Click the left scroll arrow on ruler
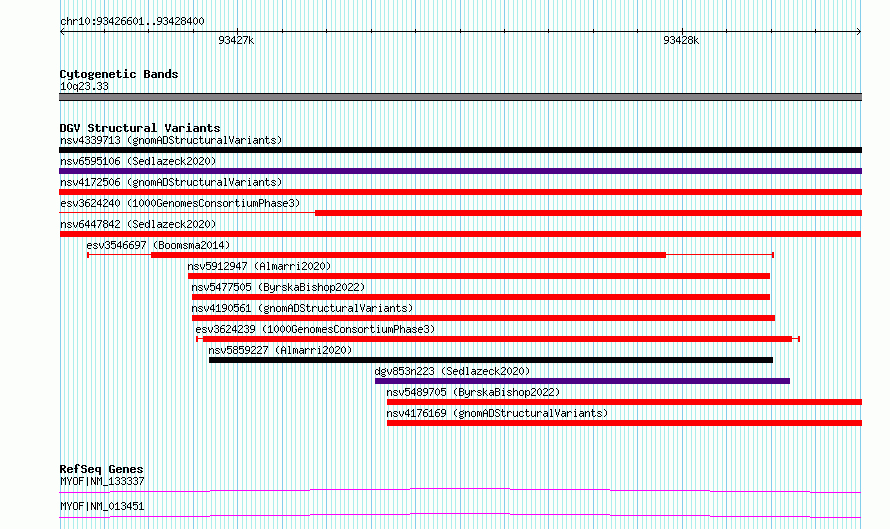This screenshot has height=529, width=890. [x=62, y=32]
